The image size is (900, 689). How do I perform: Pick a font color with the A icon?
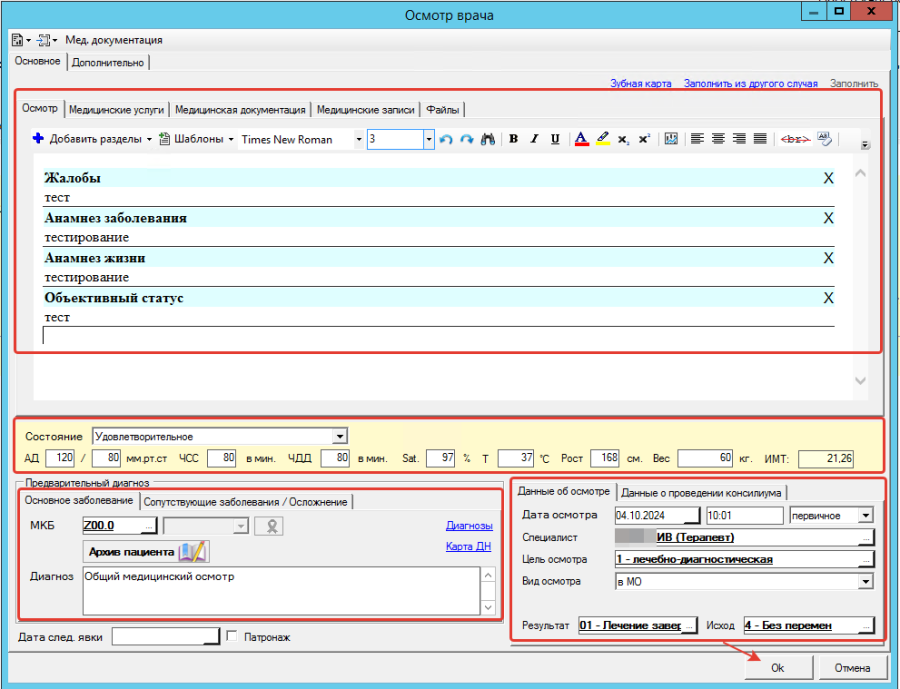pyautogui.click(x=581, y=139)
